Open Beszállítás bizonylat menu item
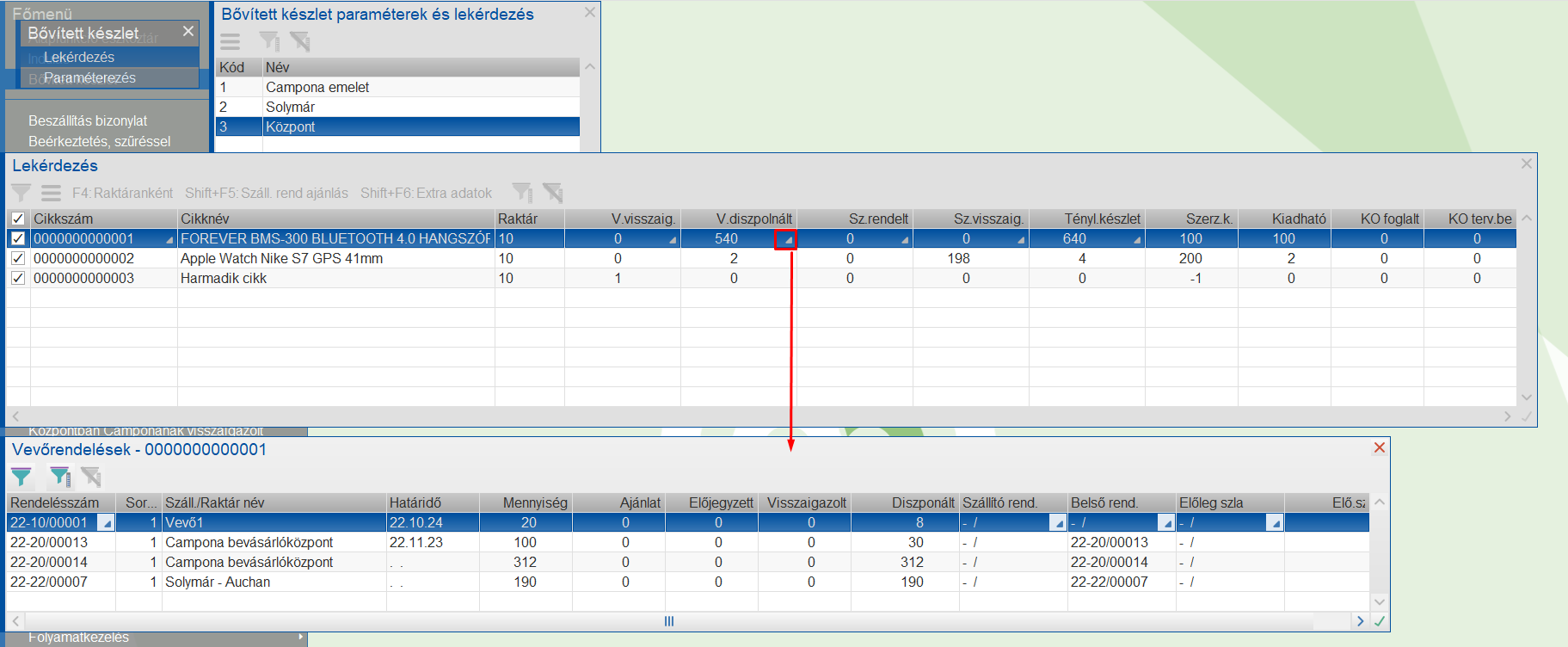Screen dimensions: 1568x647 click(88, 120)
